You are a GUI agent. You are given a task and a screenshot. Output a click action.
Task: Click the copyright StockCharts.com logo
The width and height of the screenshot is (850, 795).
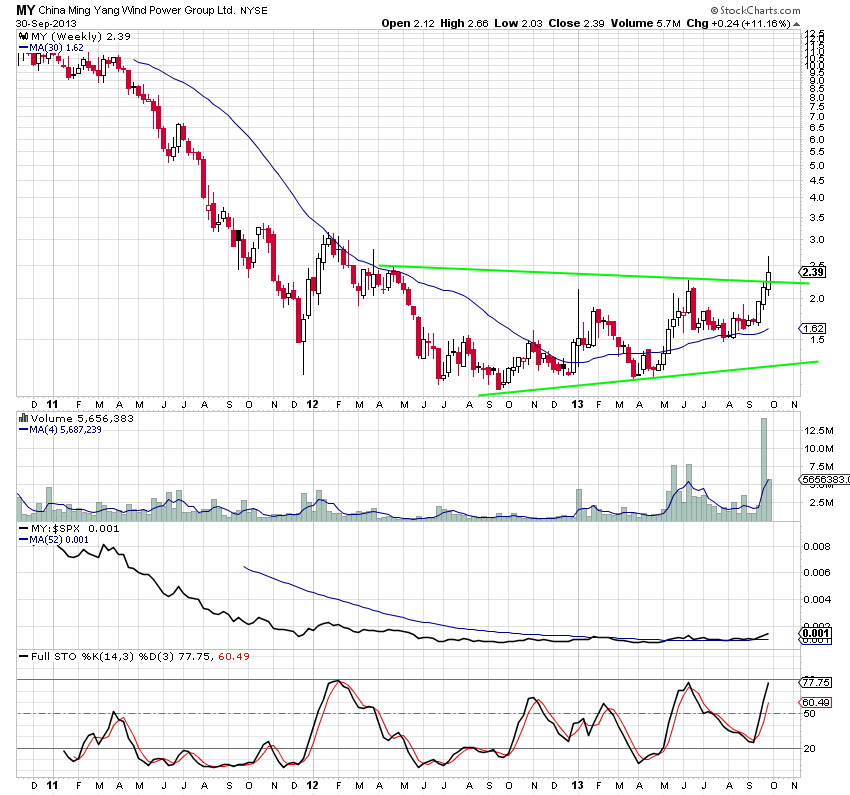(x=755, y=10)
